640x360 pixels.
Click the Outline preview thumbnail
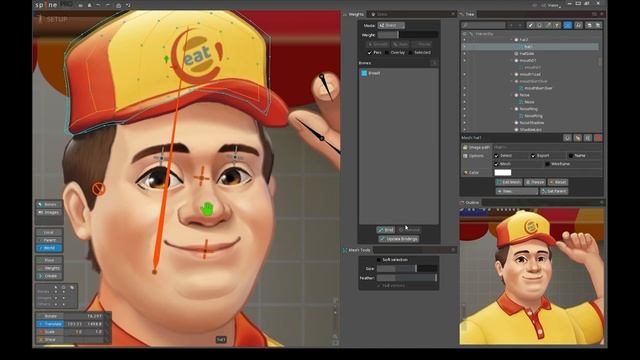(532, 276)
